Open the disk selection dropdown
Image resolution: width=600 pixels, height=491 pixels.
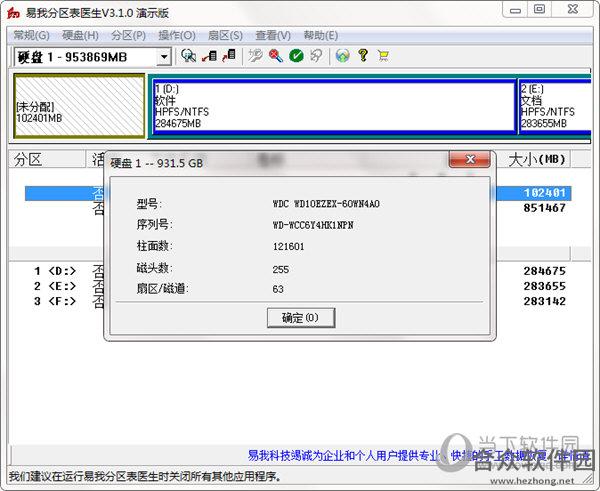click(x=164, y=57)
